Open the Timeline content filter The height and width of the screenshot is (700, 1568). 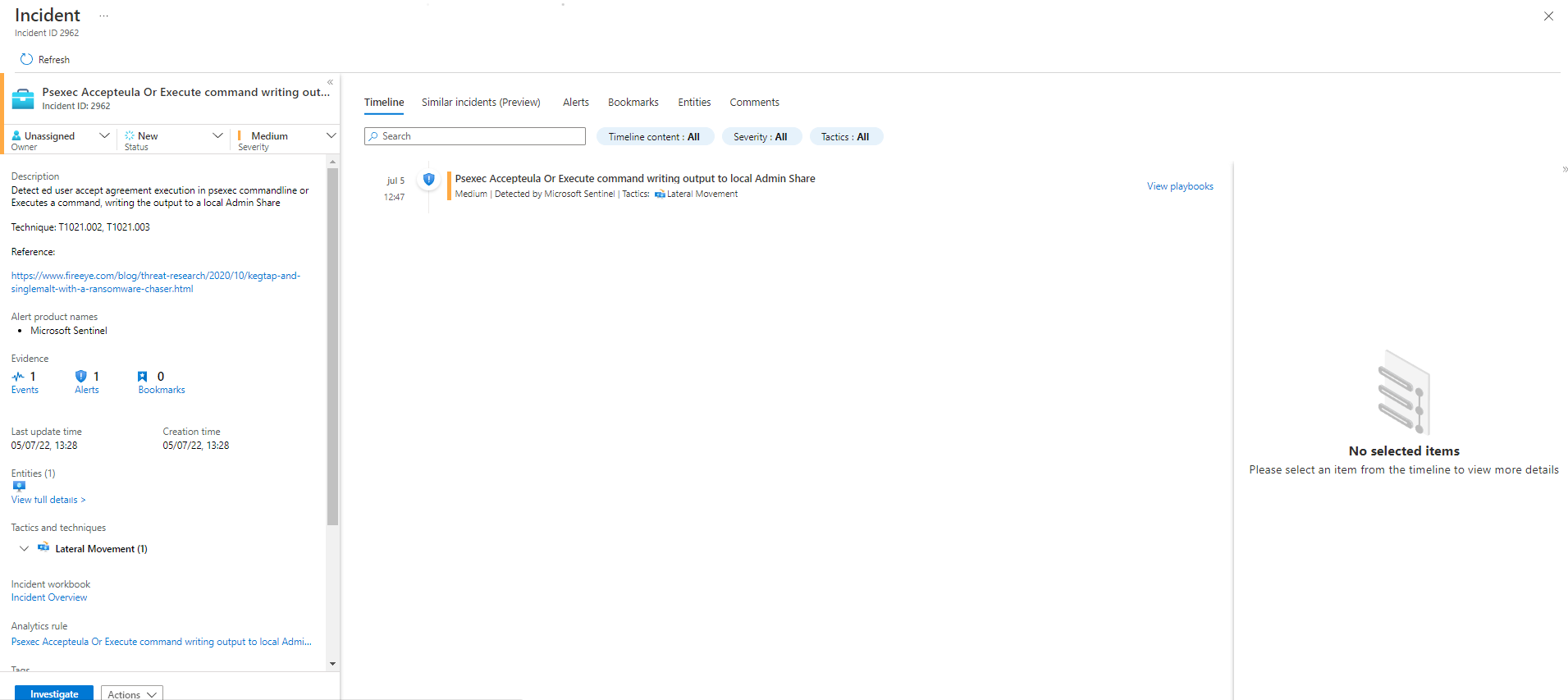point(654,137)
